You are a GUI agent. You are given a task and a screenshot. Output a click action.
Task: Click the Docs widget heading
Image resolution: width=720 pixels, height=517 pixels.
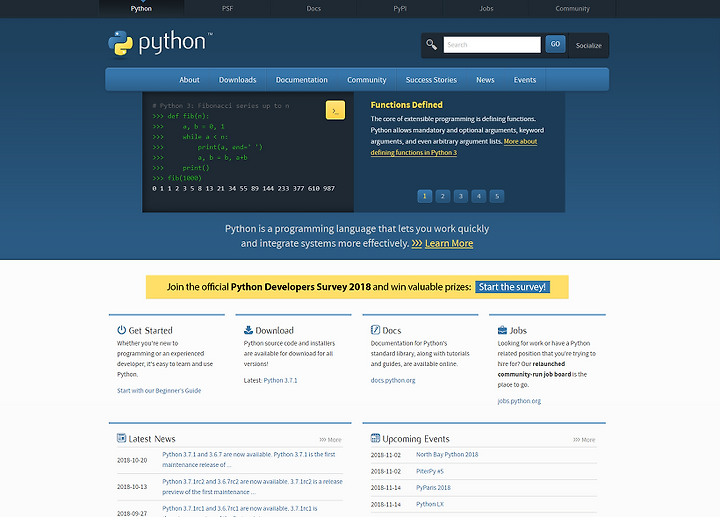point(392,330)
